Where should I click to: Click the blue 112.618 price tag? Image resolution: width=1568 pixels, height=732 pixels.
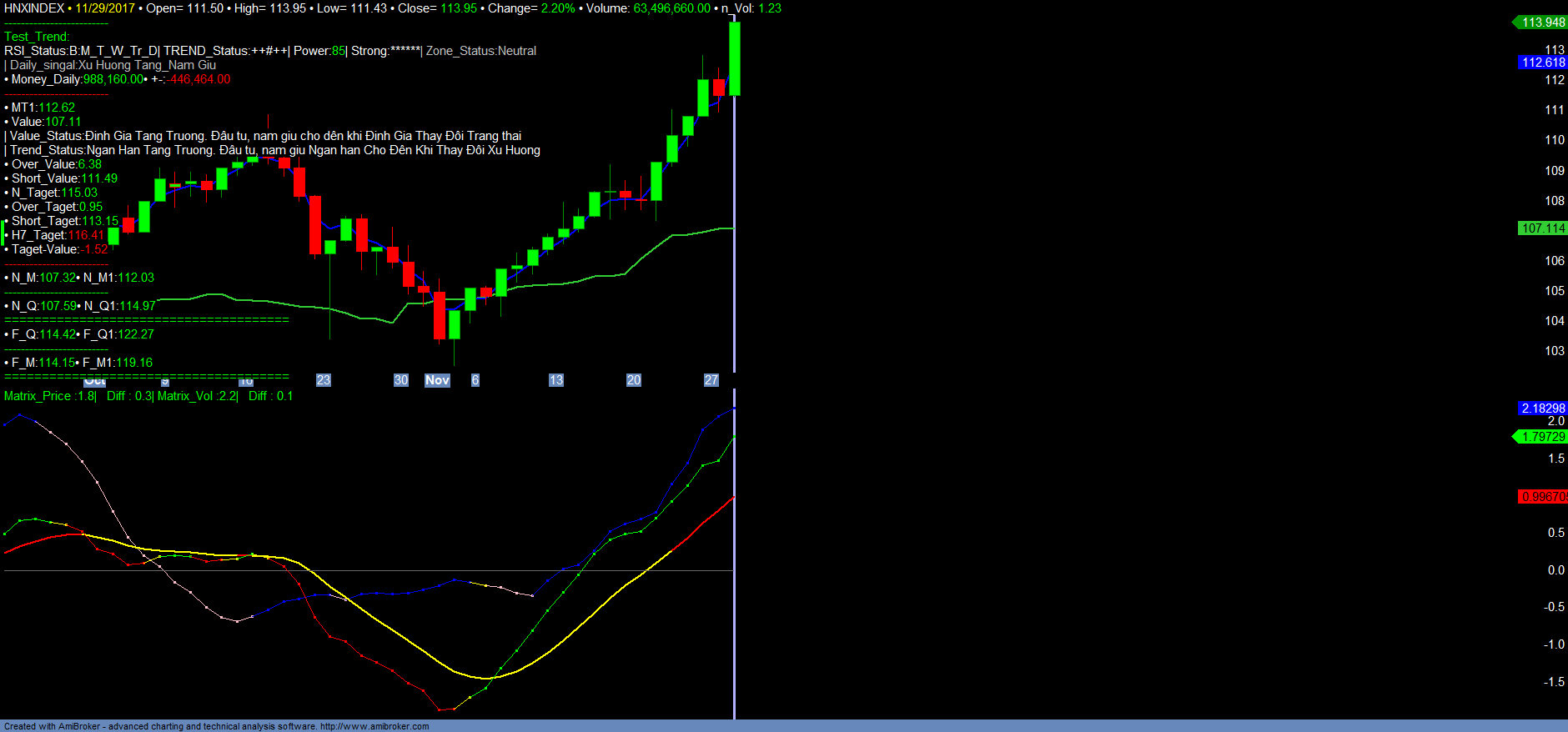coord(1543,63)
